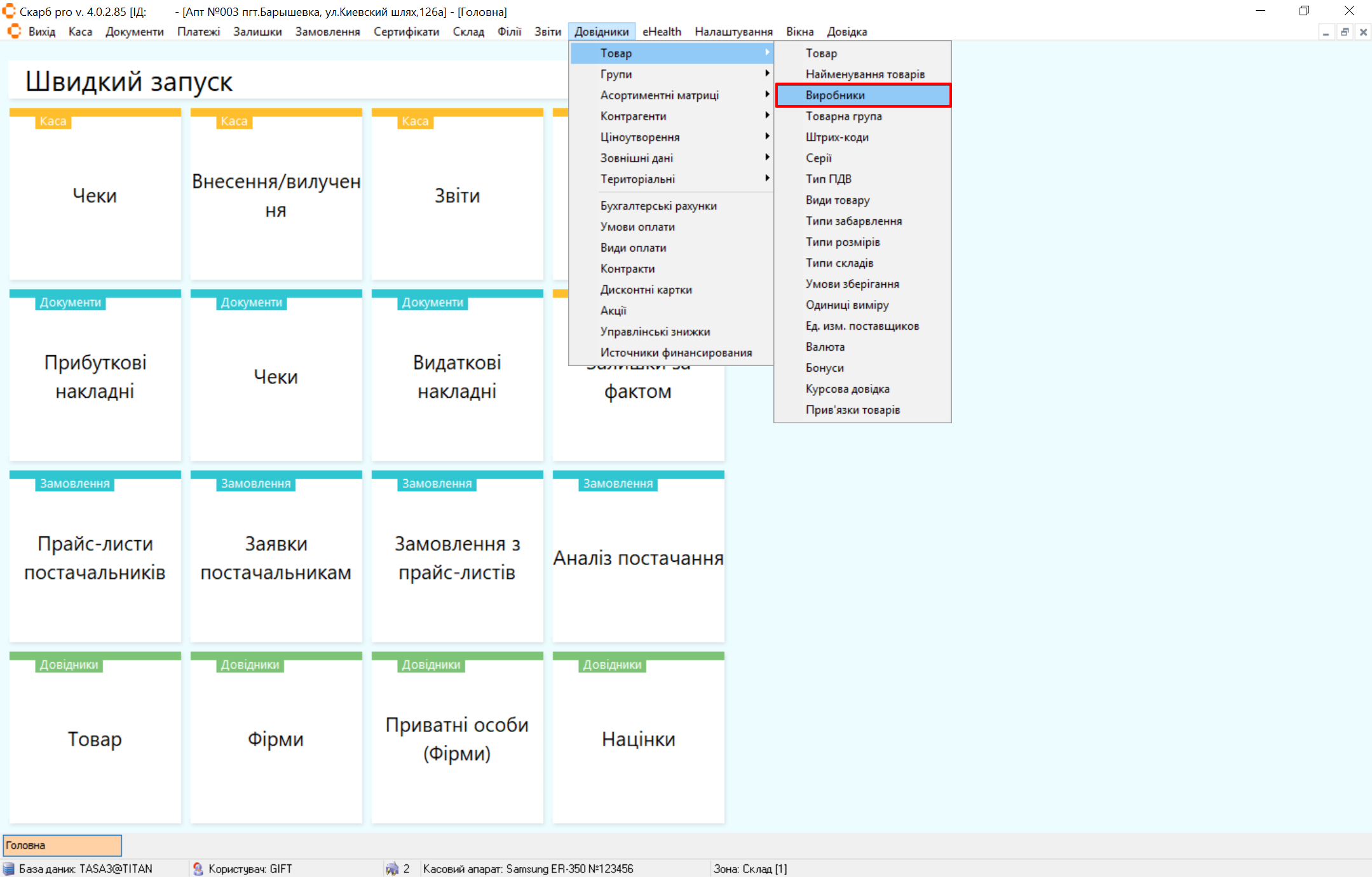Minimize the inner MDI child window
The width and height of the screenshot is (1372, 877).
coord(1326,32)
